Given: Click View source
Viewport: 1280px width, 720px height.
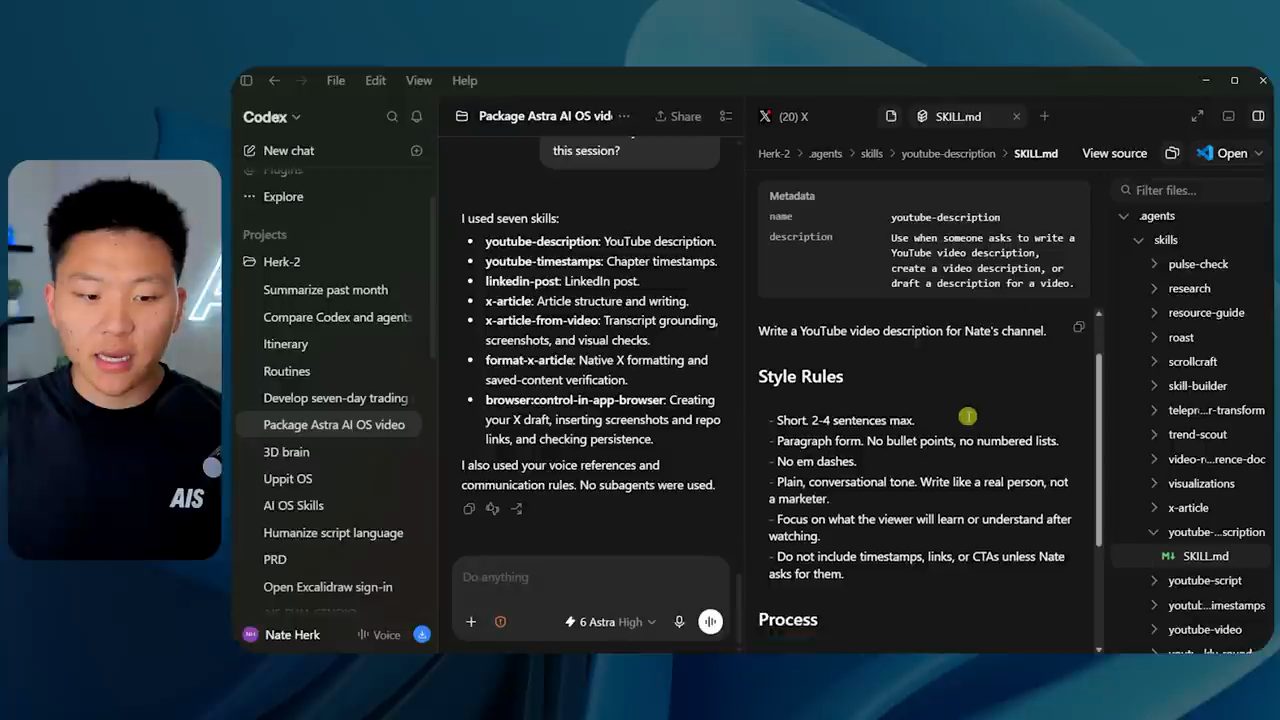Looking at the screenshot, I should pos(1115,154).
